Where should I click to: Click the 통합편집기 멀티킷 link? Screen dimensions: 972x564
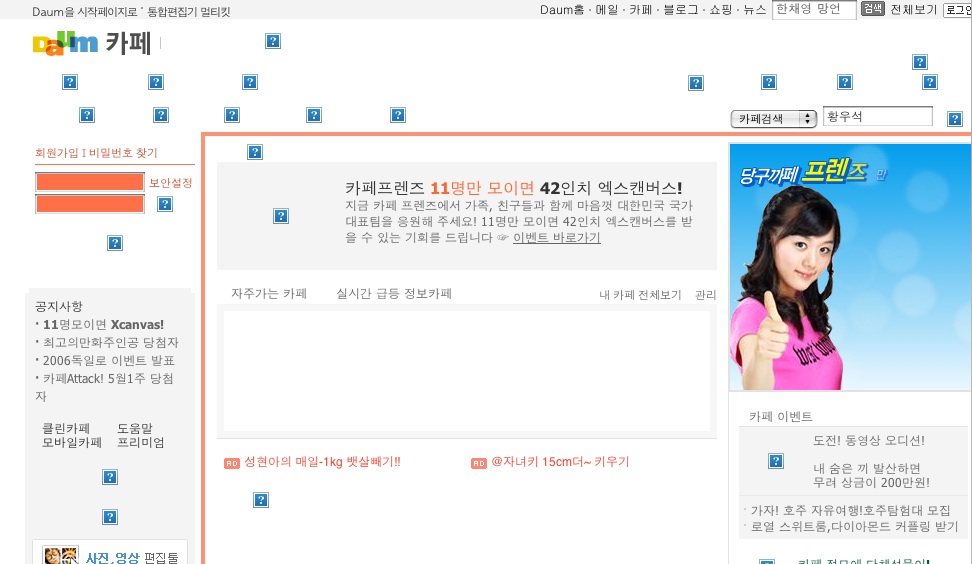click(188, 12)
